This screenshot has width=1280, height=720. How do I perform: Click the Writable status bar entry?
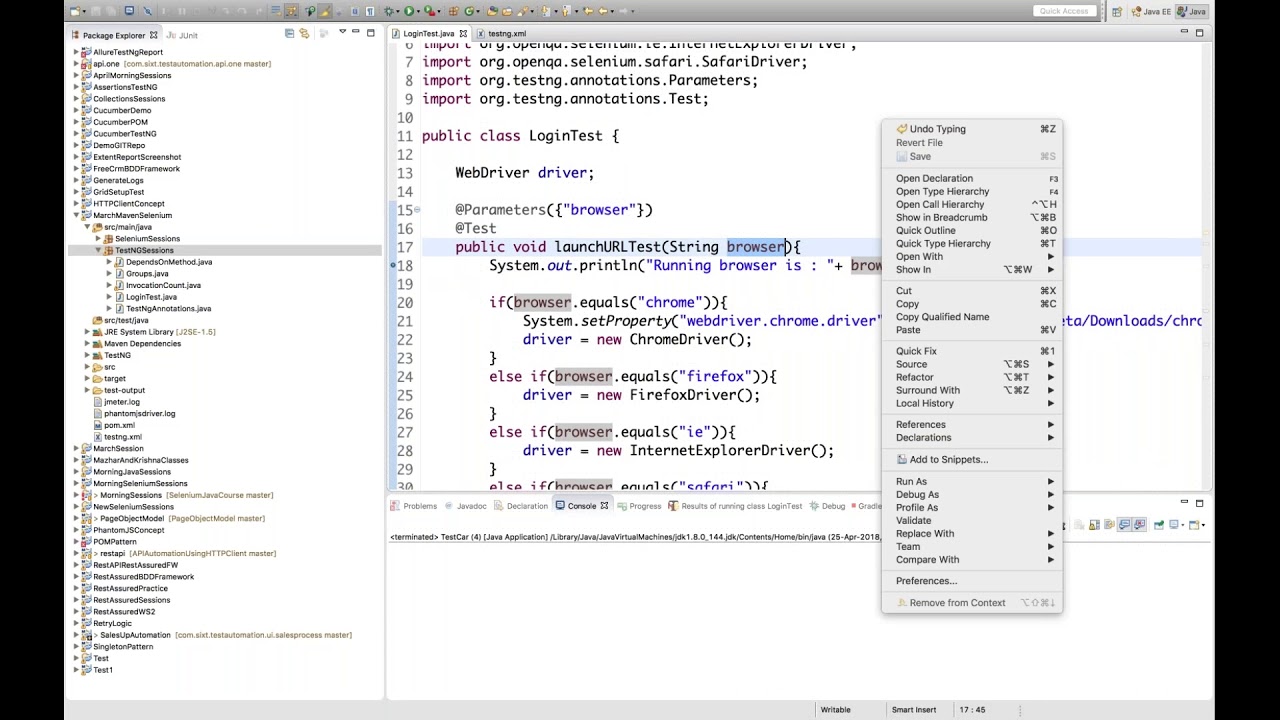tap(836, 710)
